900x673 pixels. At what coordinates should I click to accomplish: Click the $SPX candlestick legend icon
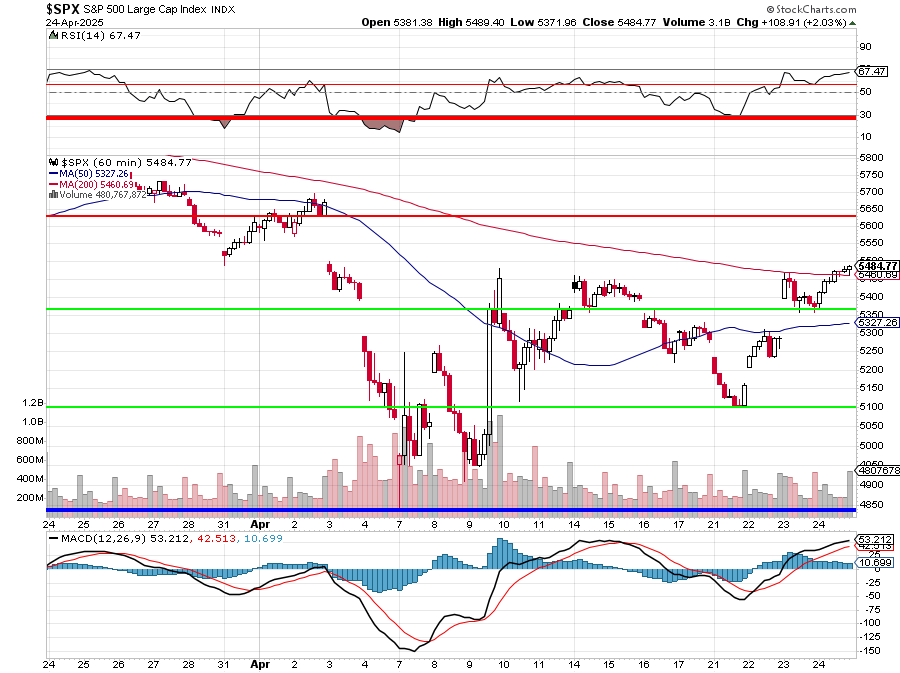point(54,162)
